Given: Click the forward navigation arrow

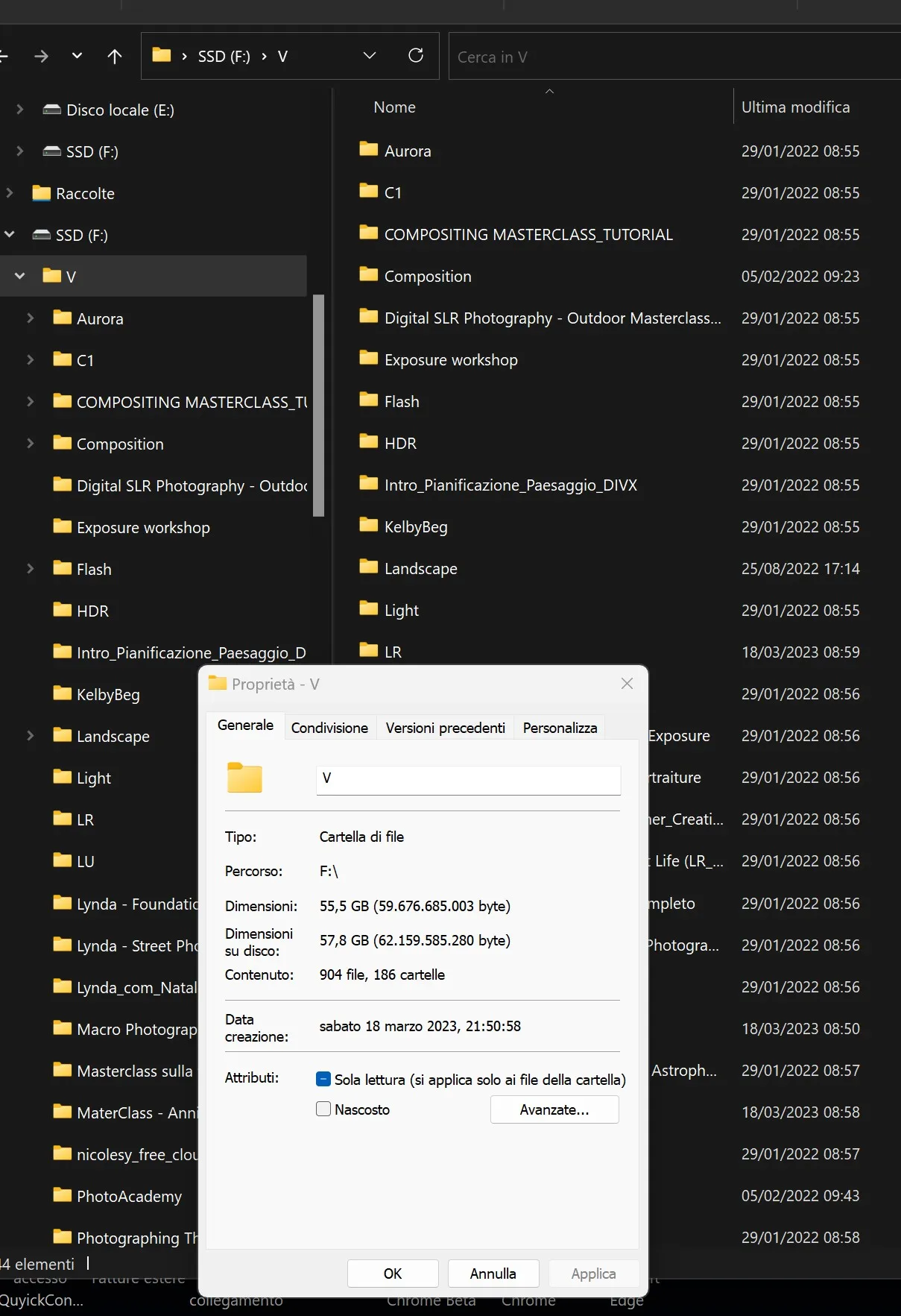Looking at the screenshot, I should 41,57.
